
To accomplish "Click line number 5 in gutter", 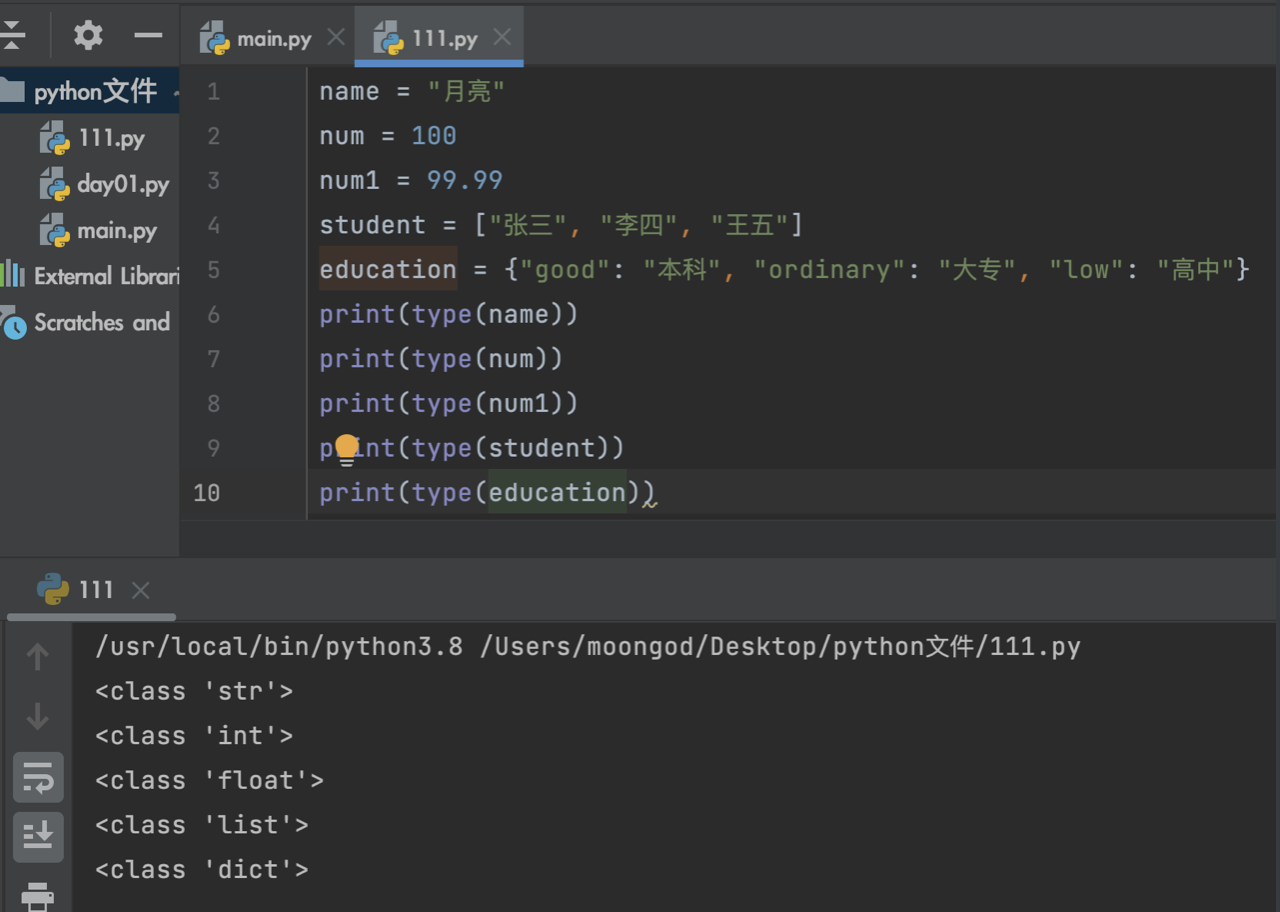I will [x=213, y=270].
